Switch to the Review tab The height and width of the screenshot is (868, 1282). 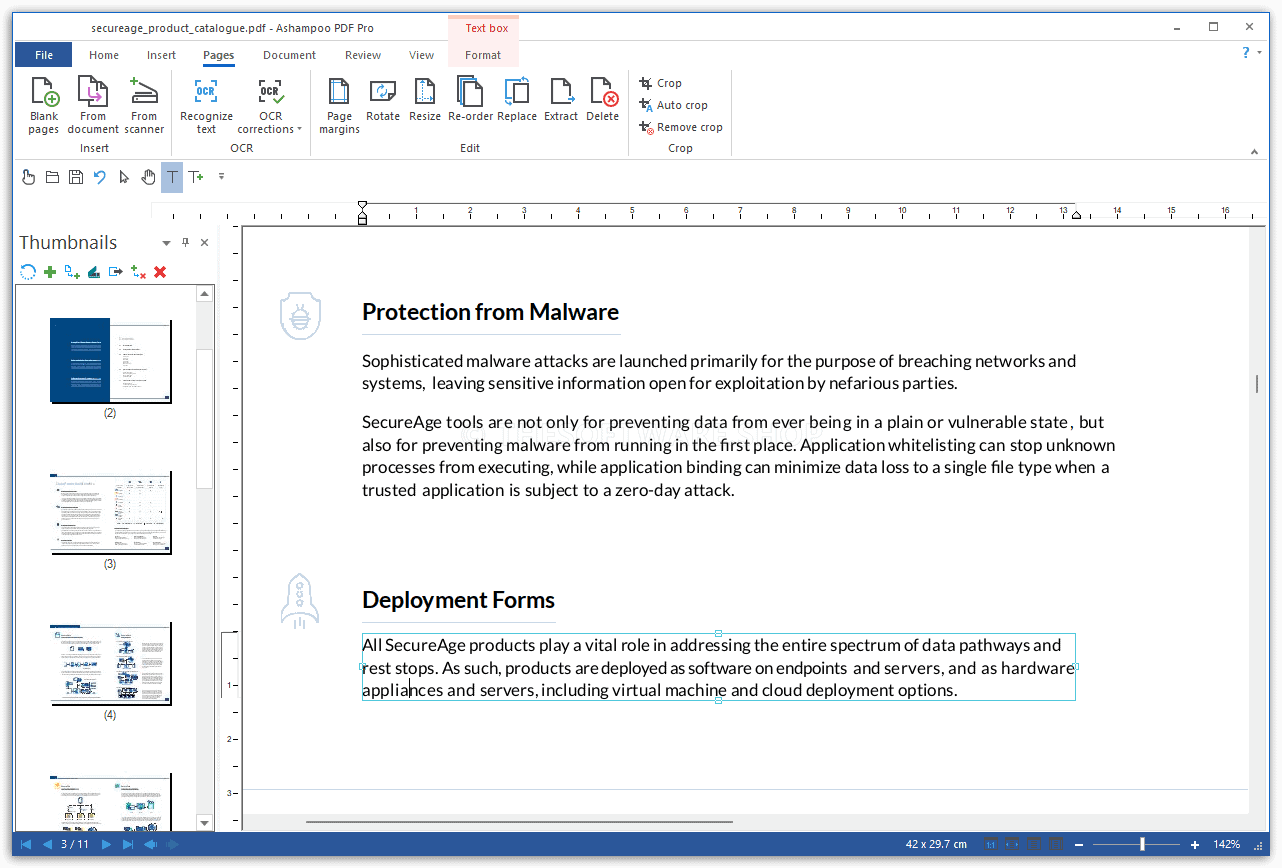click(x=363, y=55)
